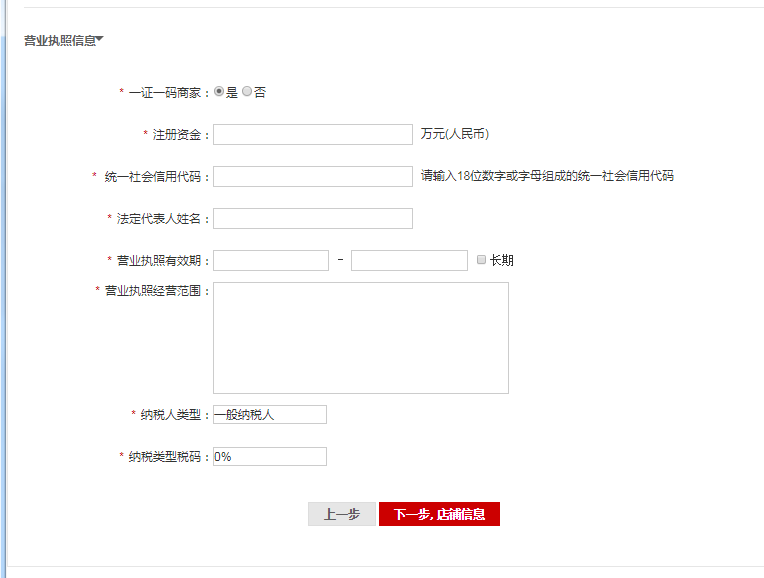Image resolution: width=764 pixels, height=578 pixels.
Task: Open the 纳税类型税码 dropdown showing 0%
Action: click(270, 456)
